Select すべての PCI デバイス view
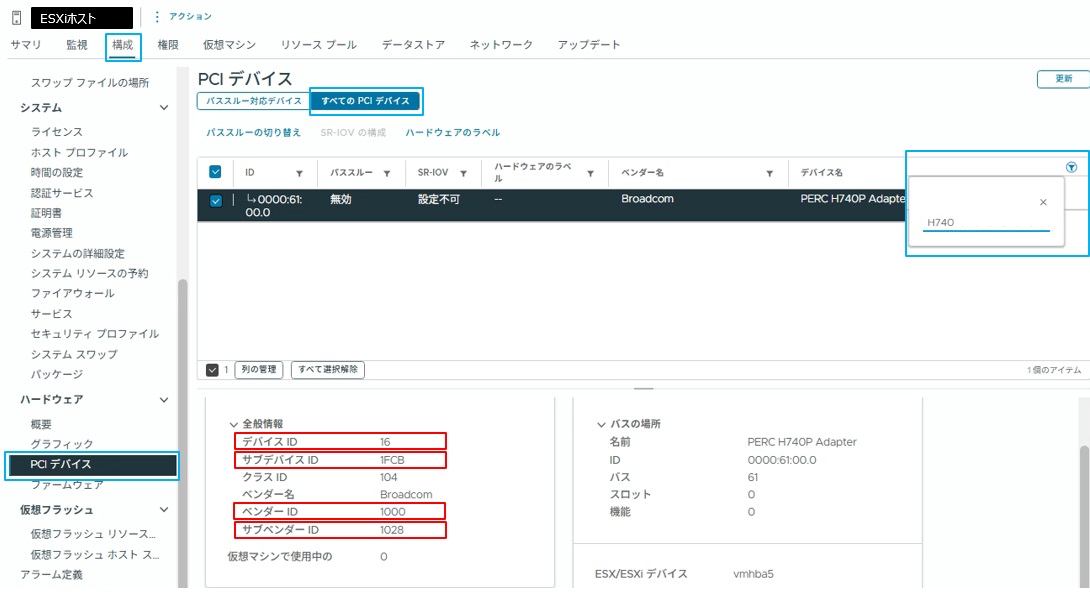Viewport: 1090px width, 599px height. (x=365, y=101)
